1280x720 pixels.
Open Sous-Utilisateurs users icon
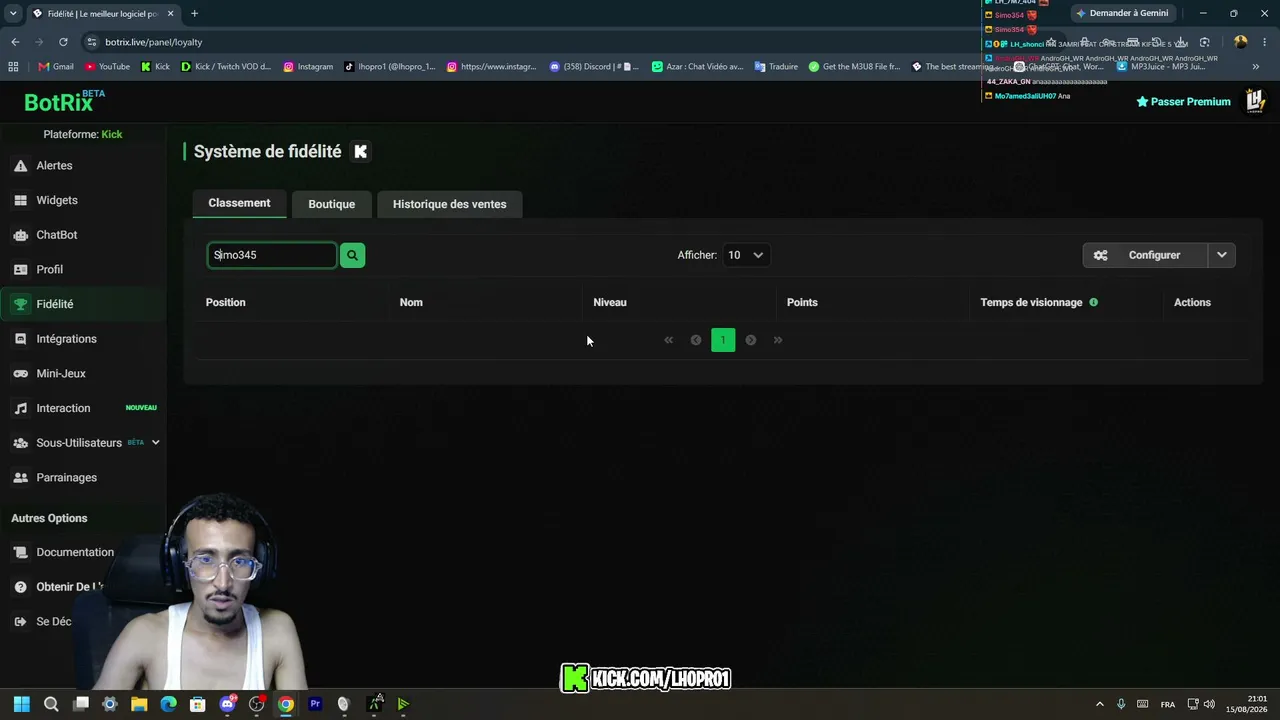20,443
